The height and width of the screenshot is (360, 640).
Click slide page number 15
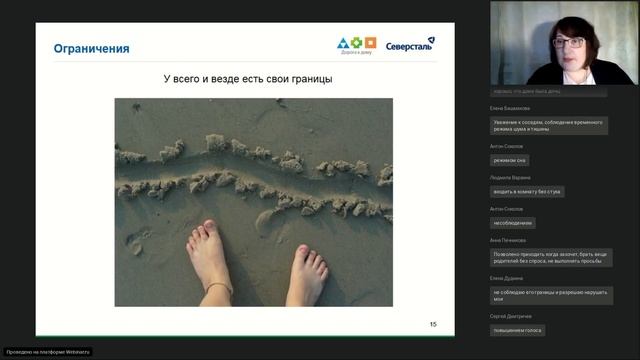point(433,324)
